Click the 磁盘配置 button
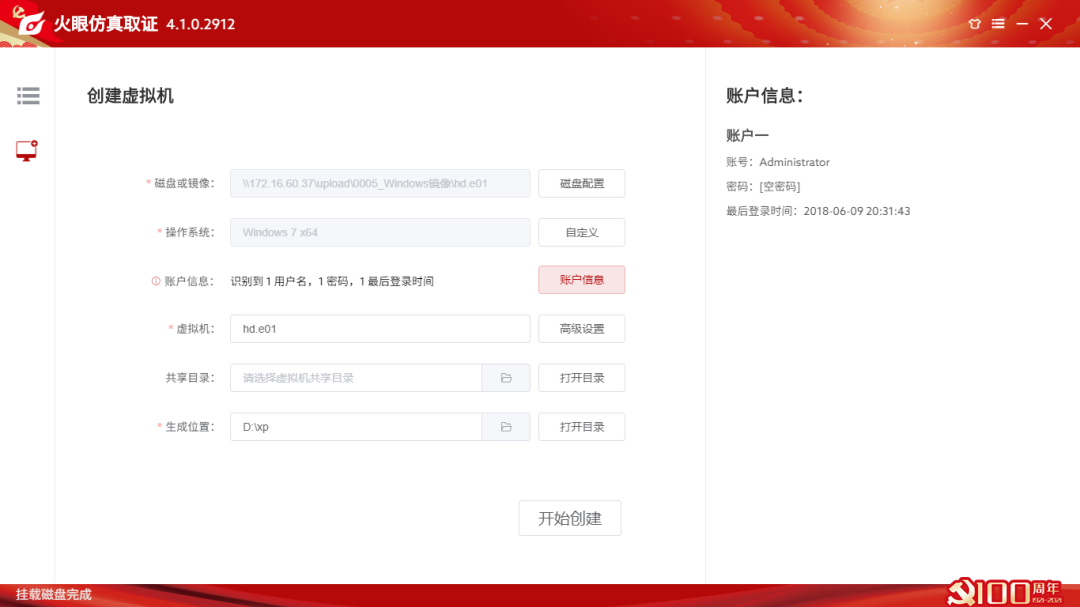 click(581, 183)
